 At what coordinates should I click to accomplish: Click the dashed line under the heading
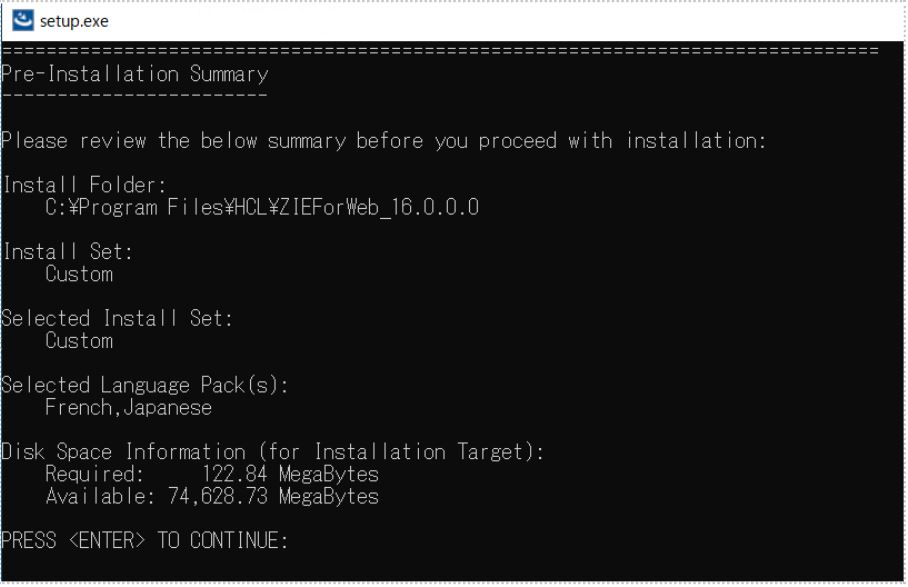point(134,95)
